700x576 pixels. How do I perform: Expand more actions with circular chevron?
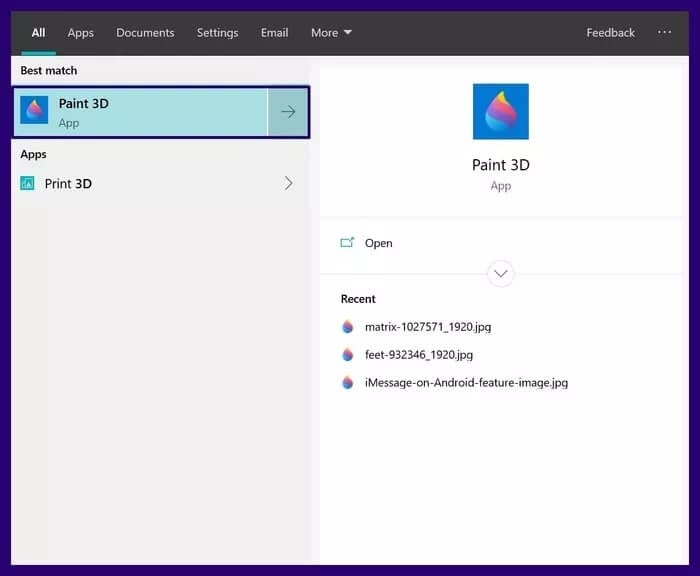[x=500, y=274]
